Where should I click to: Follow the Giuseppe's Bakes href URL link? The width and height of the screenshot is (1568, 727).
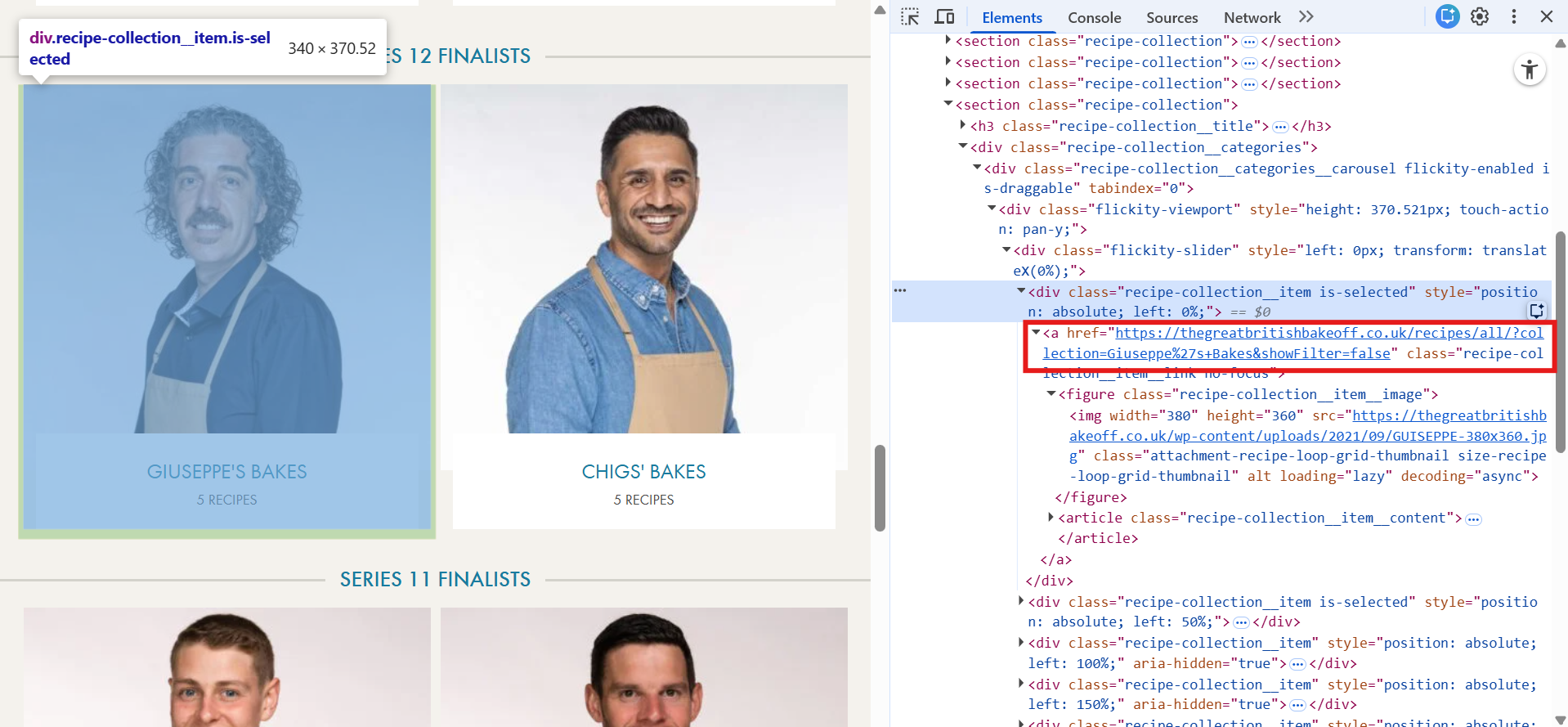pyautogui.click(x=1293, y=343)
